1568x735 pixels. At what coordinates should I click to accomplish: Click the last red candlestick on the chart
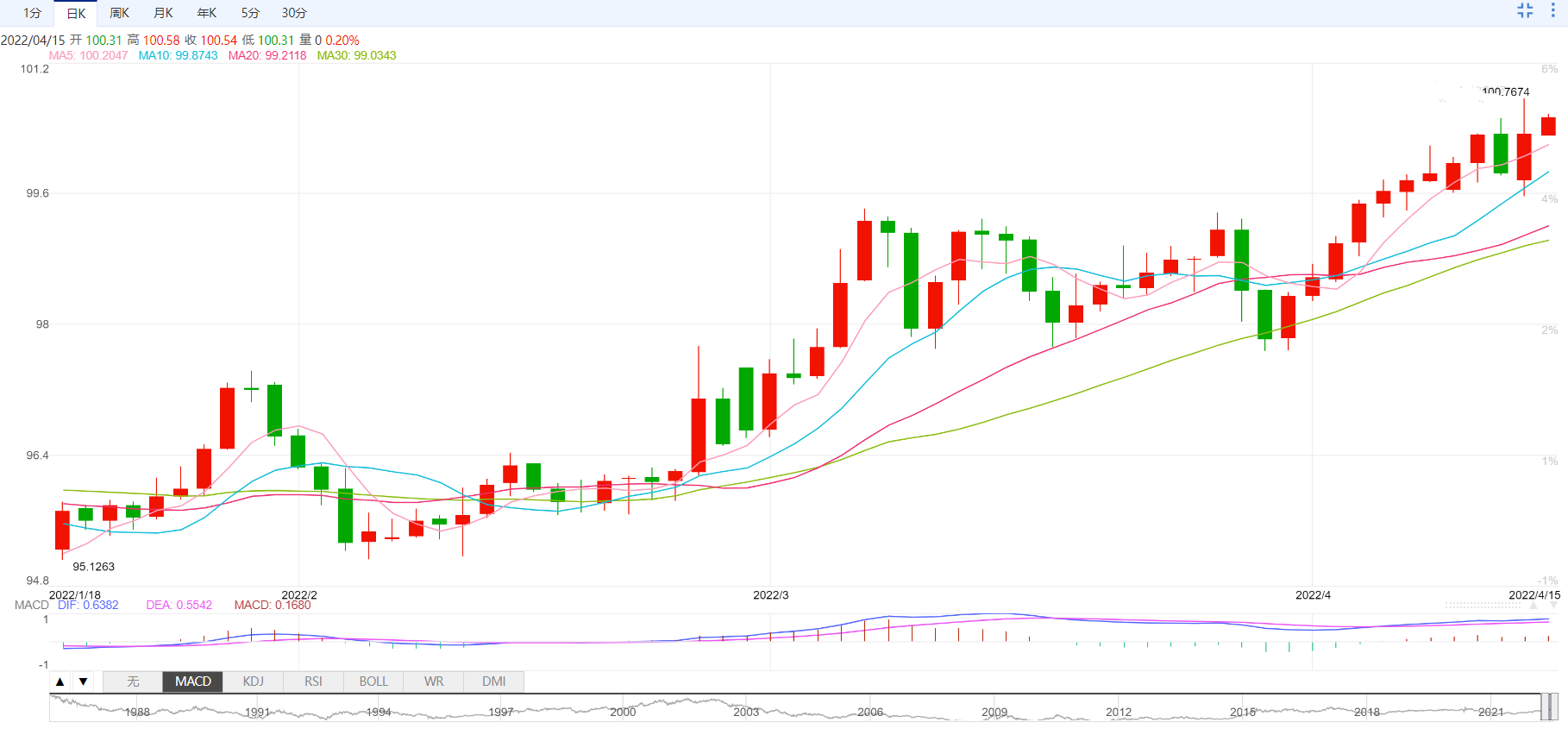(1548, 126)
